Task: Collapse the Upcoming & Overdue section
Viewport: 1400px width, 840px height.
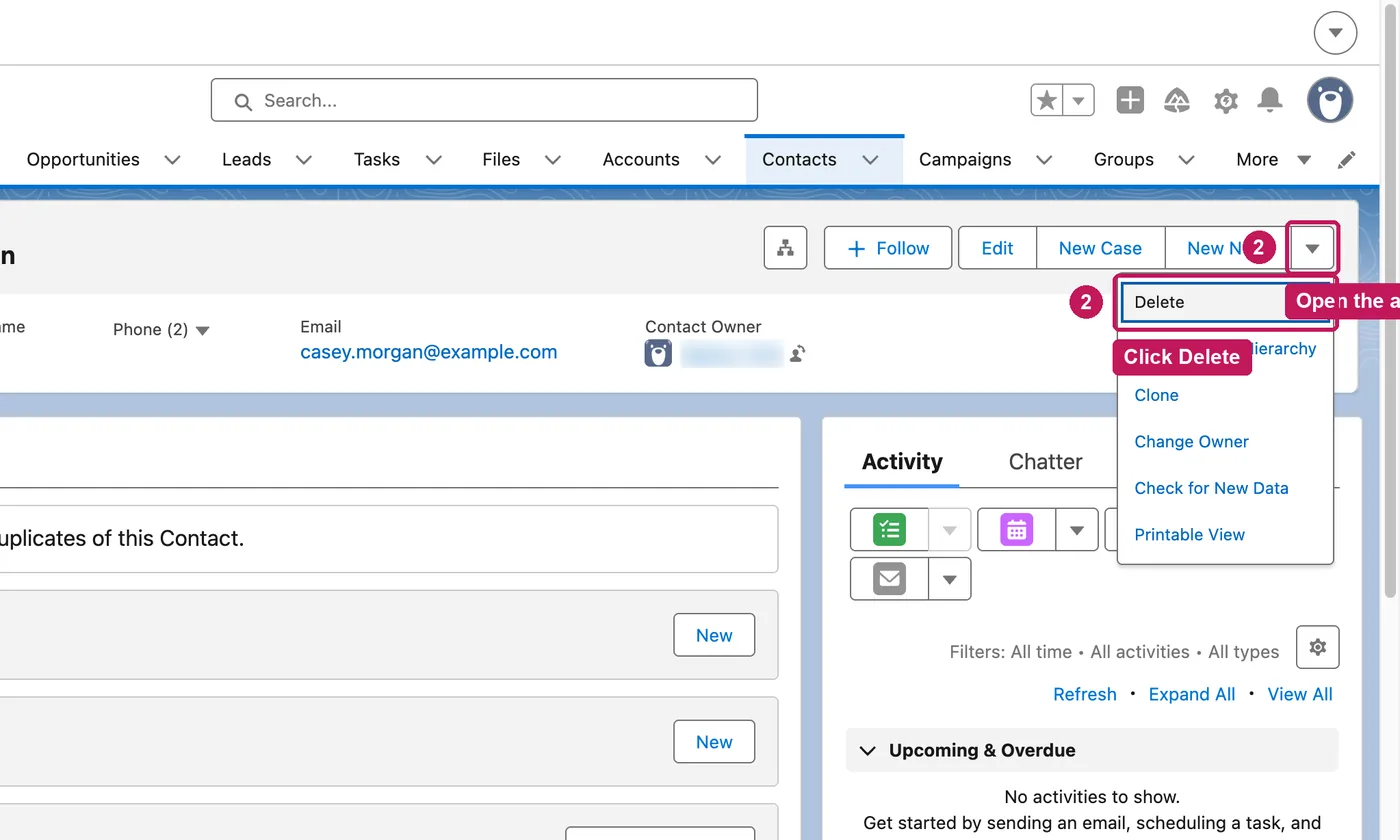Action: coord(868,750)
